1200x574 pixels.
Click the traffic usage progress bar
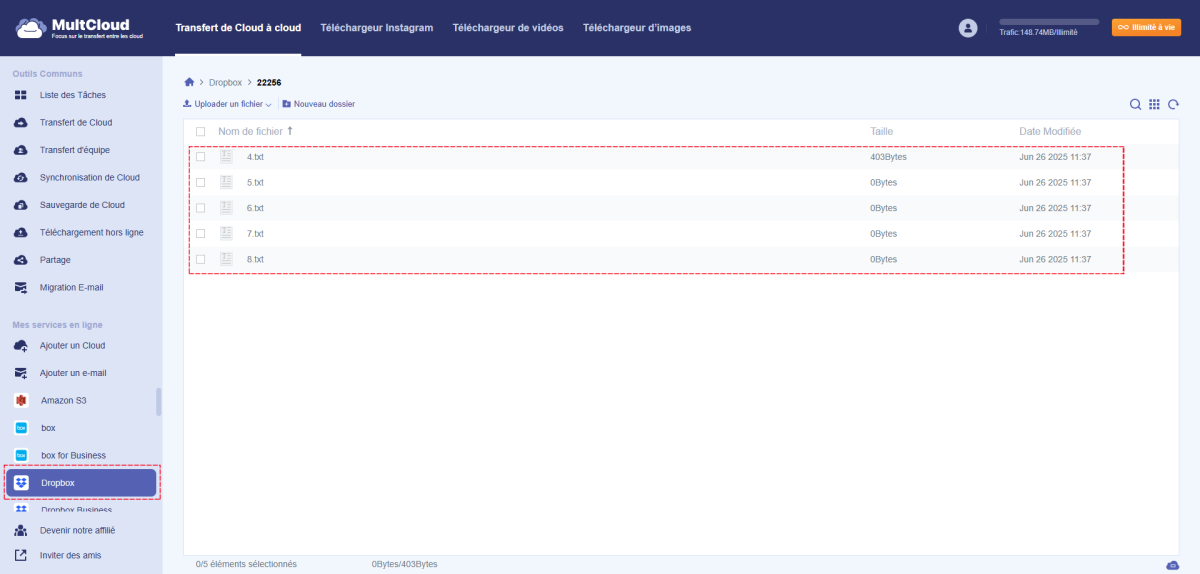[x=1049, y=21]
